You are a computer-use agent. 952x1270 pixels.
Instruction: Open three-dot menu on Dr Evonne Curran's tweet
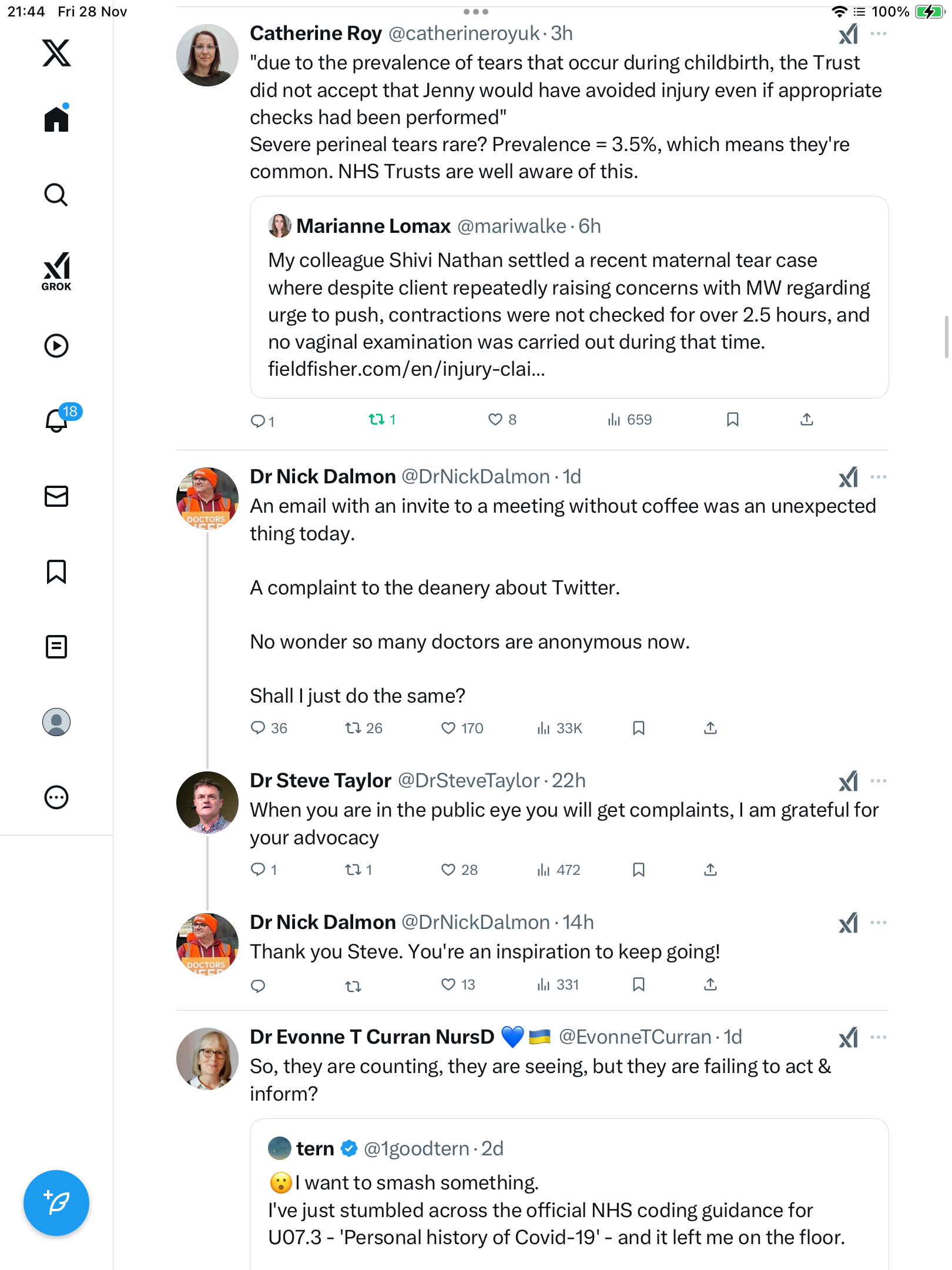pyautogui.click(x=879, y=1037)
